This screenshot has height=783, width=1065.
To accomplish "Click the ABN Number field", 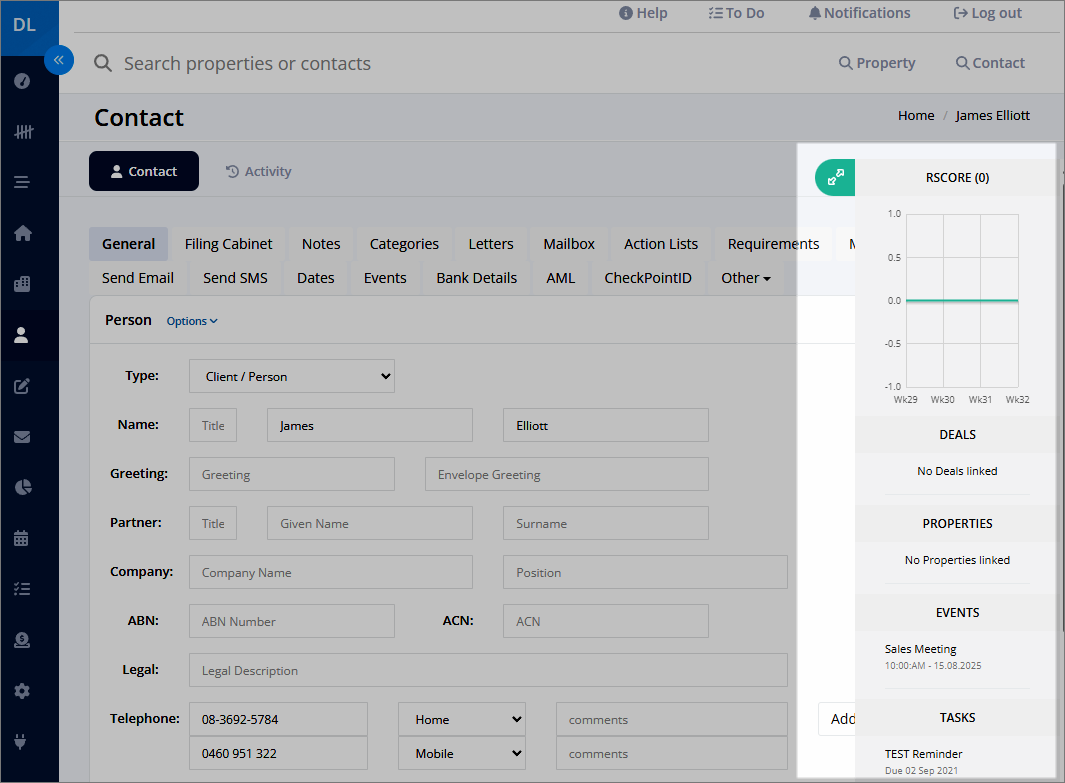I will point(291,621).
